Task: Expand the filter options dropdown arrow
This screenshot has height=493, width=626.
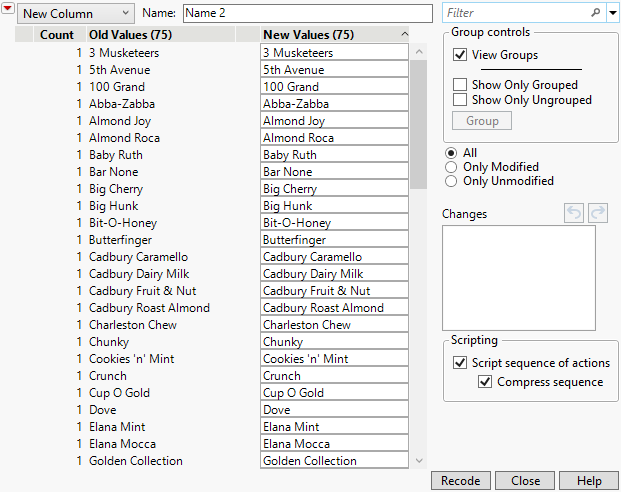Action: click(x=611, y=13)
